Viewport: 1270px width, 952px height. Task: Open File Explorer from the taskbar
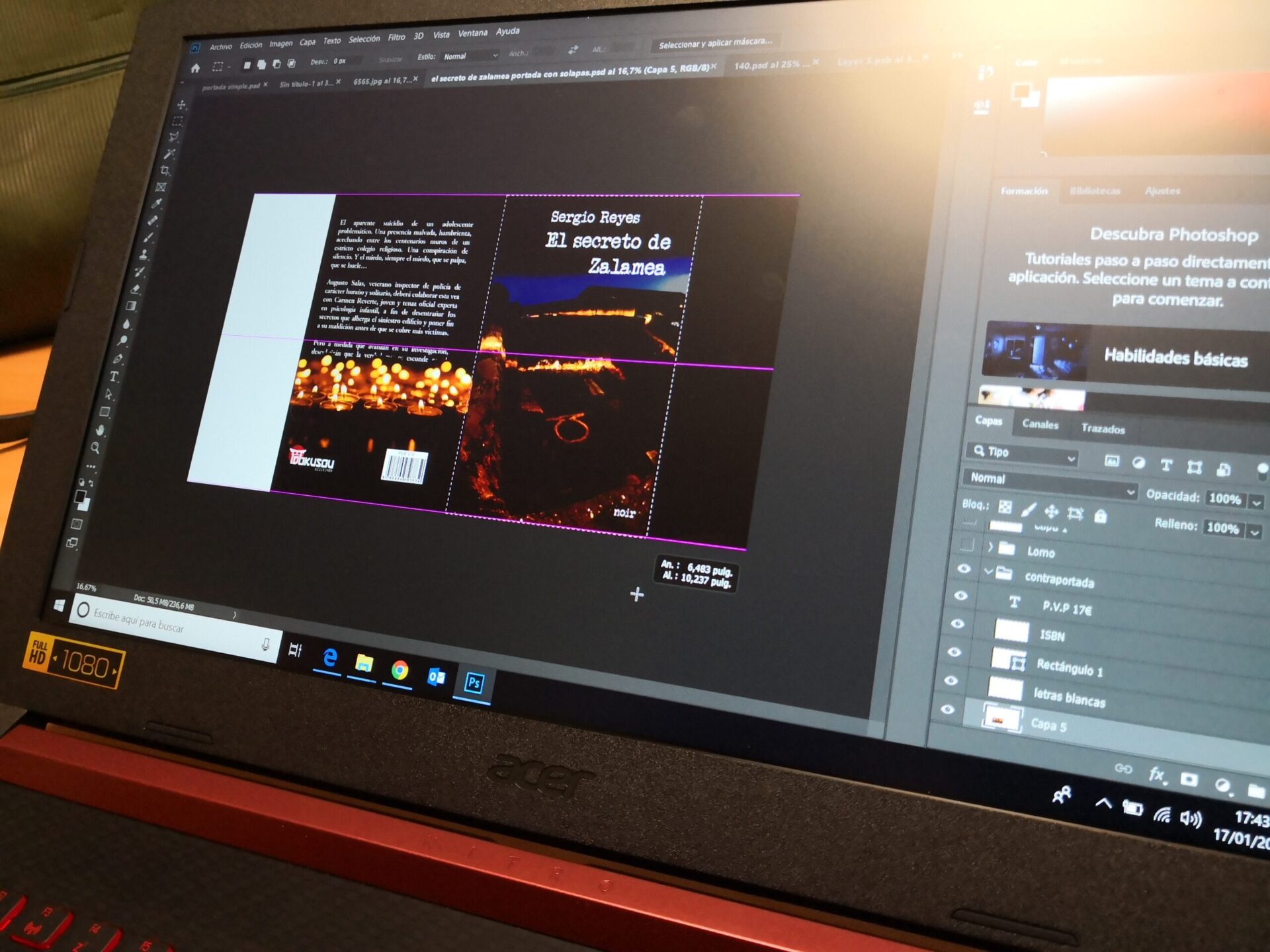[364, 664]
